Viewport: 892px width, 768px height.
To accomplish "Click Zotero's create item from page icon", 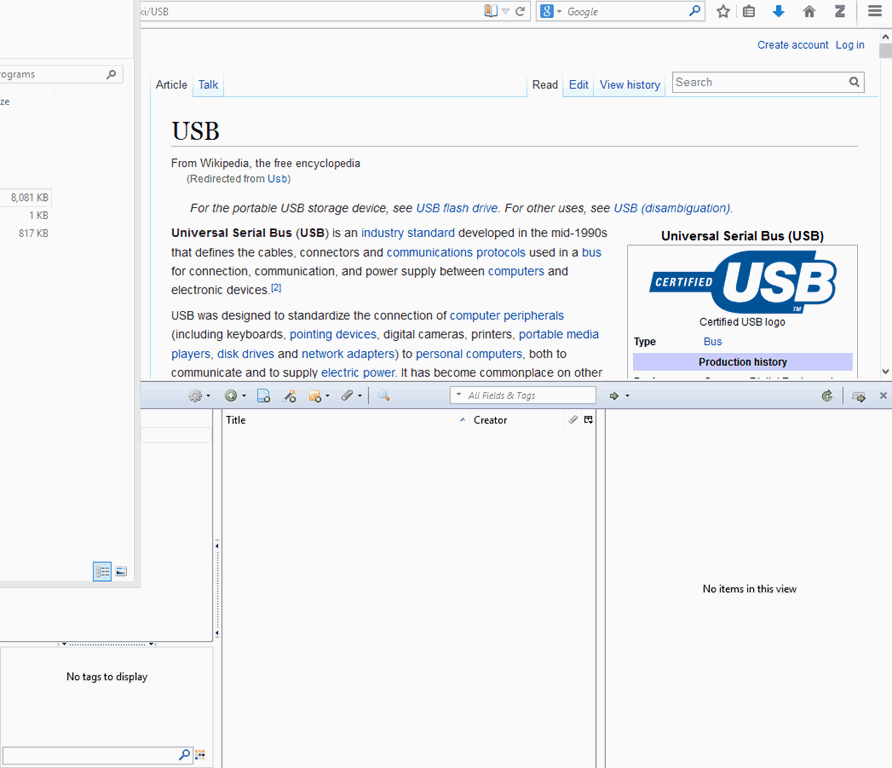I will click(x=263, y=396).
